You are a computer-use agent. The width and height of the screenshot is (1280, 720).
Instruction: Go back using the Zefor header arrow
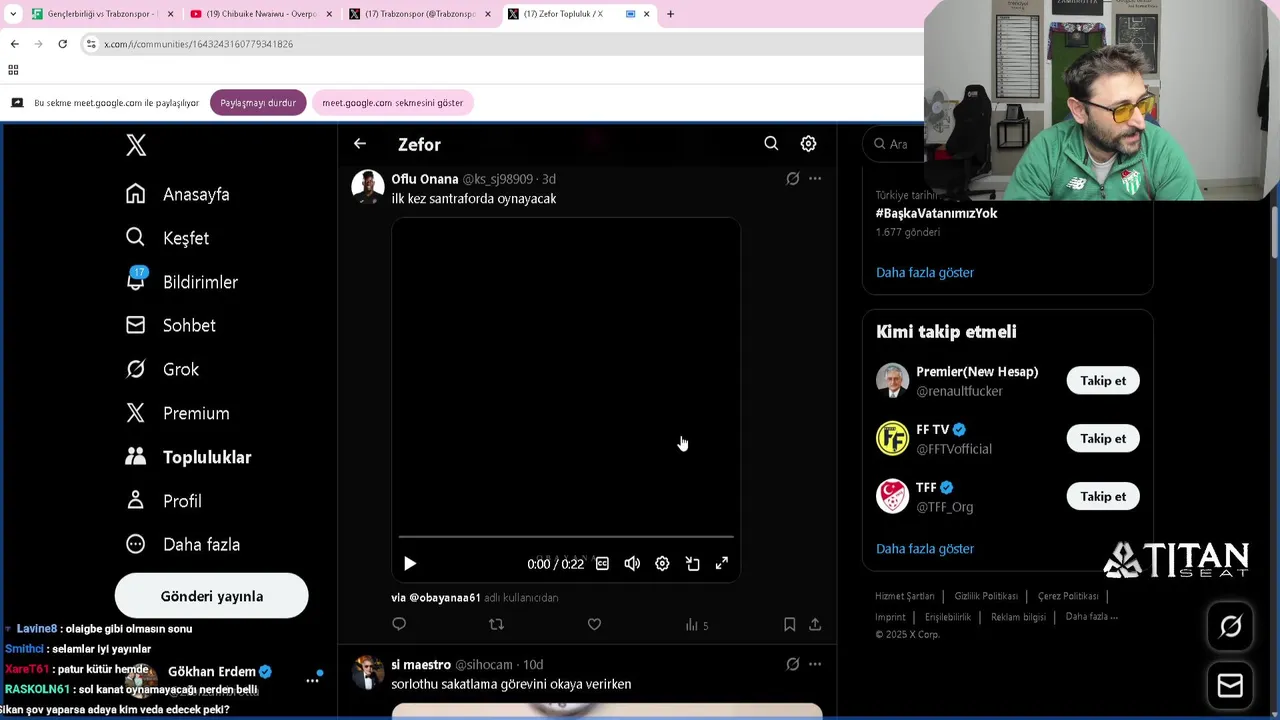click(360, 144)
